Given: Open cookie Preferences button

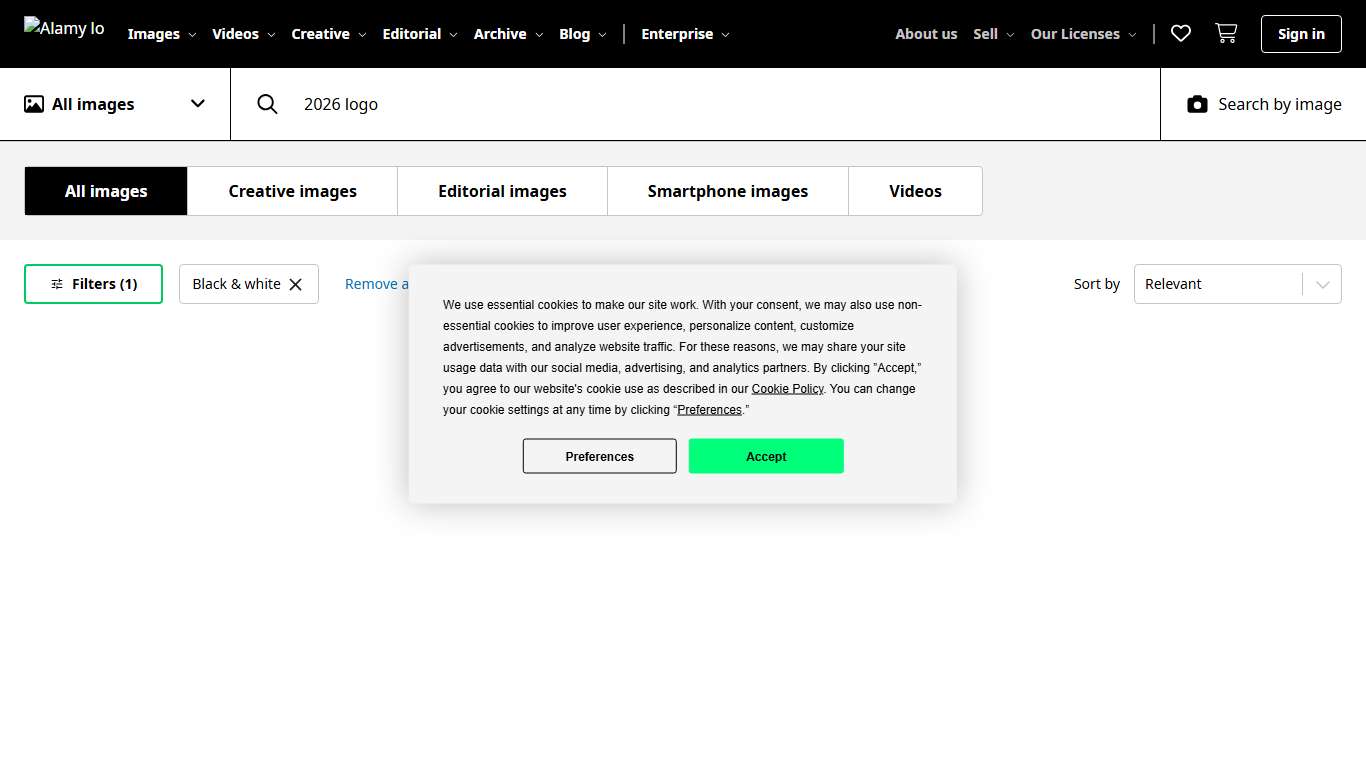Looking at the screenshot, I should pyautogui.click(x=599, y=456).
